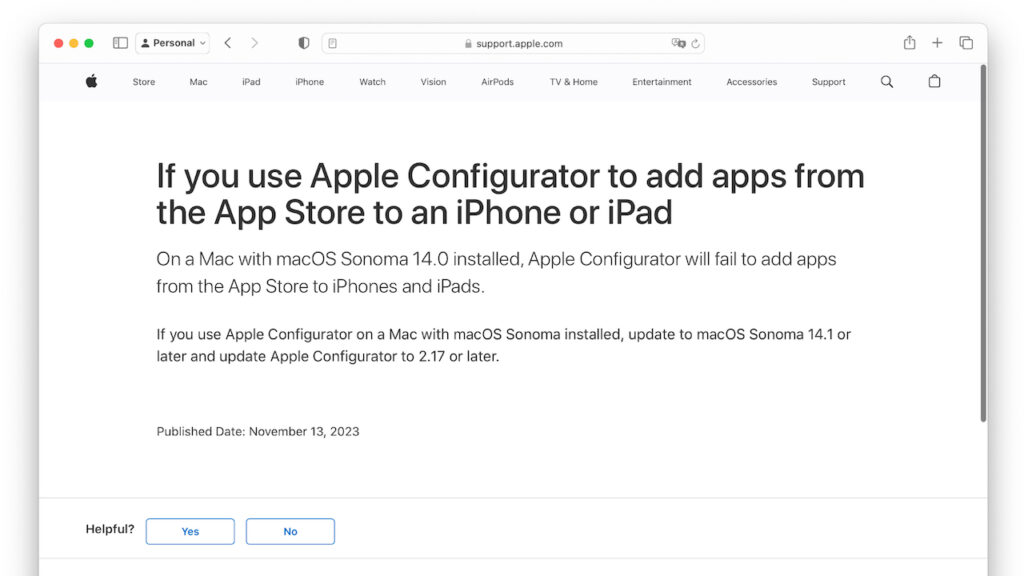Select the Support menu item

828,82
